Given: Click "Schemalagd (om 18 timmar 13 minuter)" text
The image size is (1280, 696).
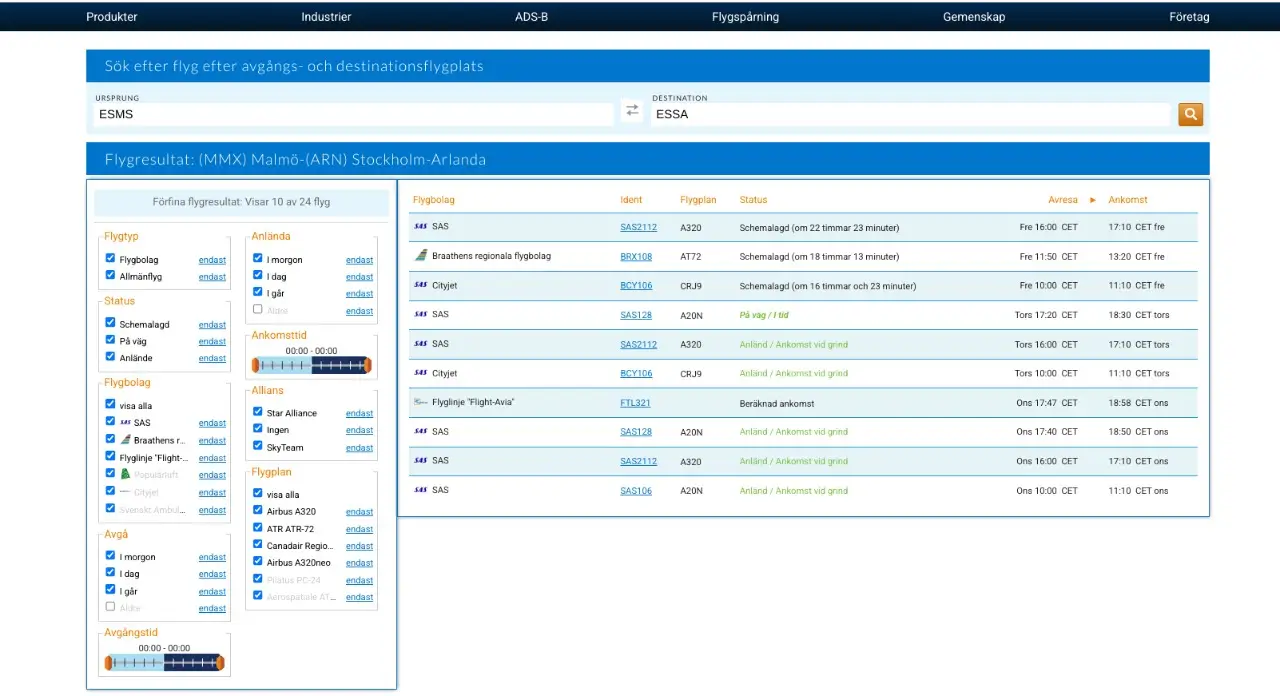Looking at the screenshot, I should coord(819,257).
